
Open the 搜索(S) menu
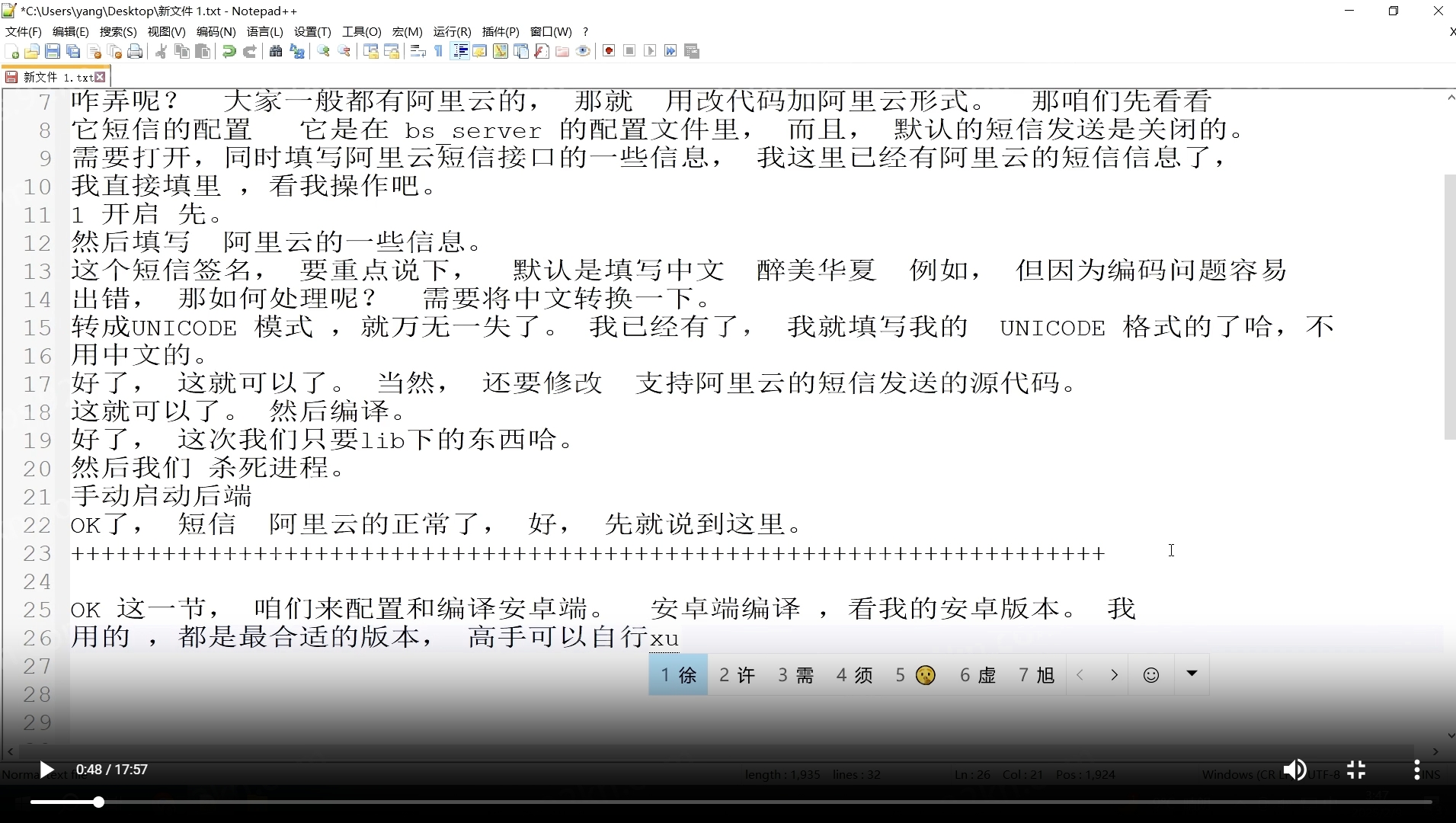point(118,31)
